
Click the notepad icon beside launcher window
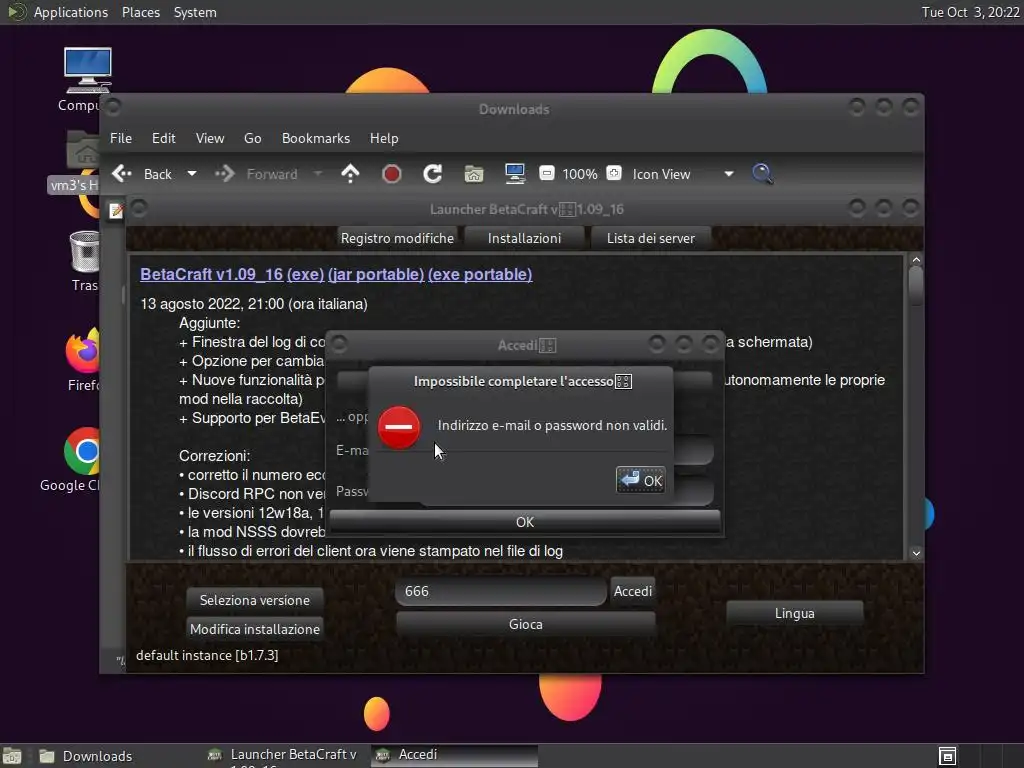(x=116, y=210)
